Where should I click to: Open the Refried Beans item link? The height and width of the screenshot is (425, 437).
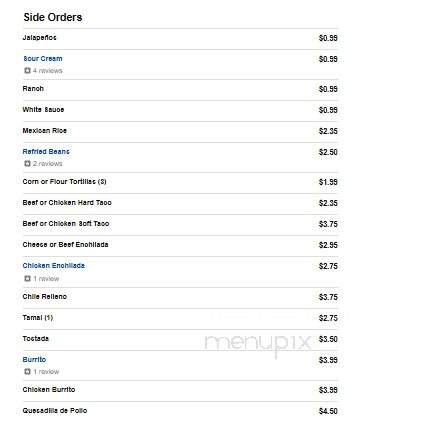click(46, 152)
